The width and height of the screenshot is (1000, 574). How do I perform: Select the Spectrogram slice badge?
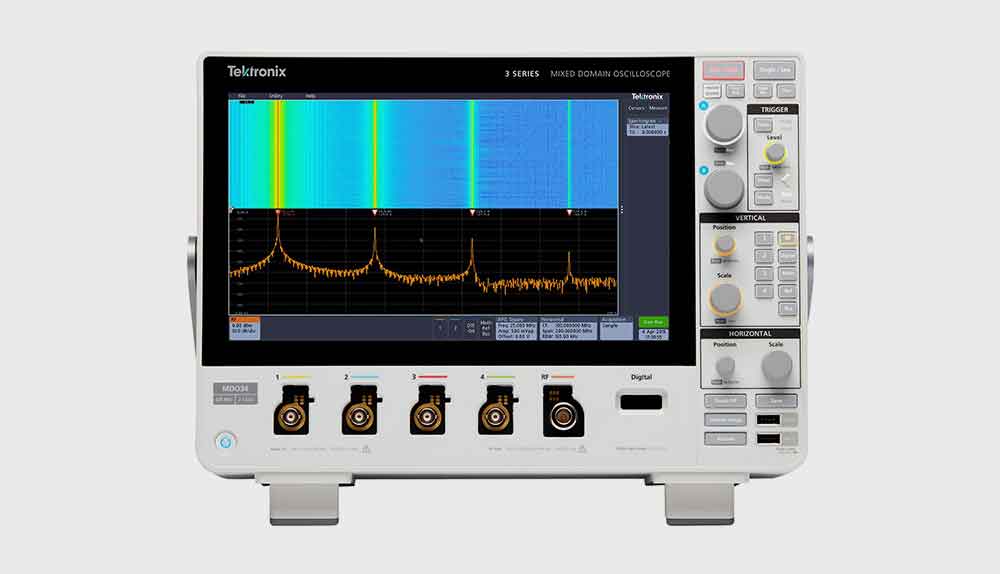[647, 127]
